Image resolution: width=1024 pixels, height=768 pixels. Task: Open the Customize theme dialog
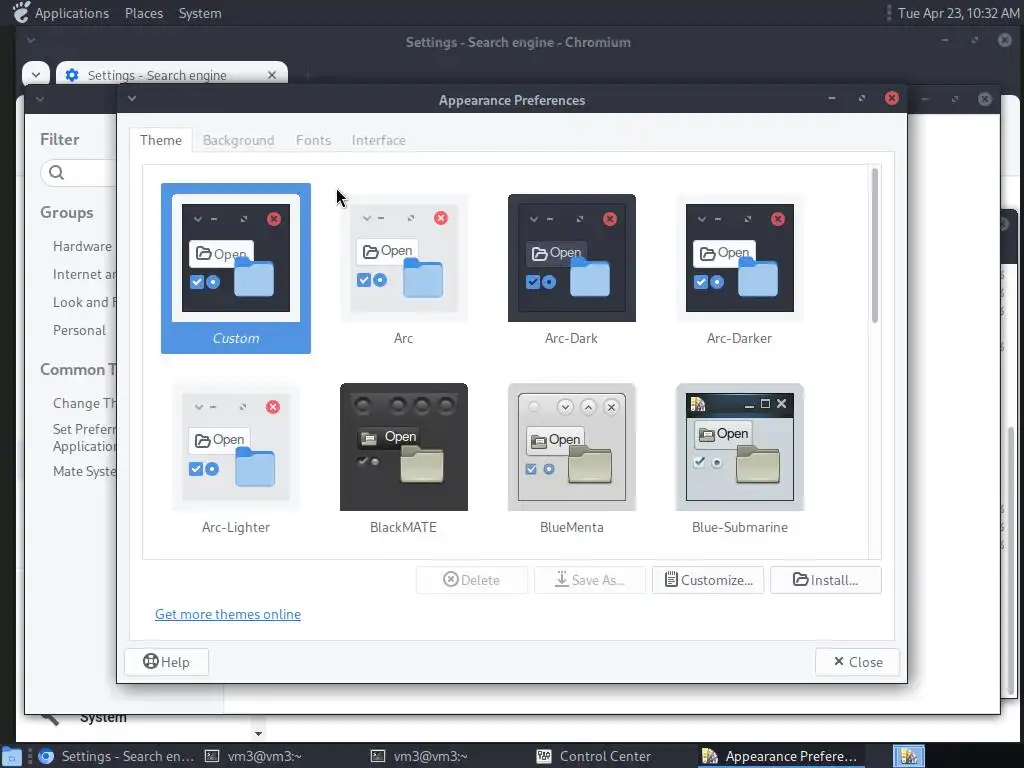(708, 580)
